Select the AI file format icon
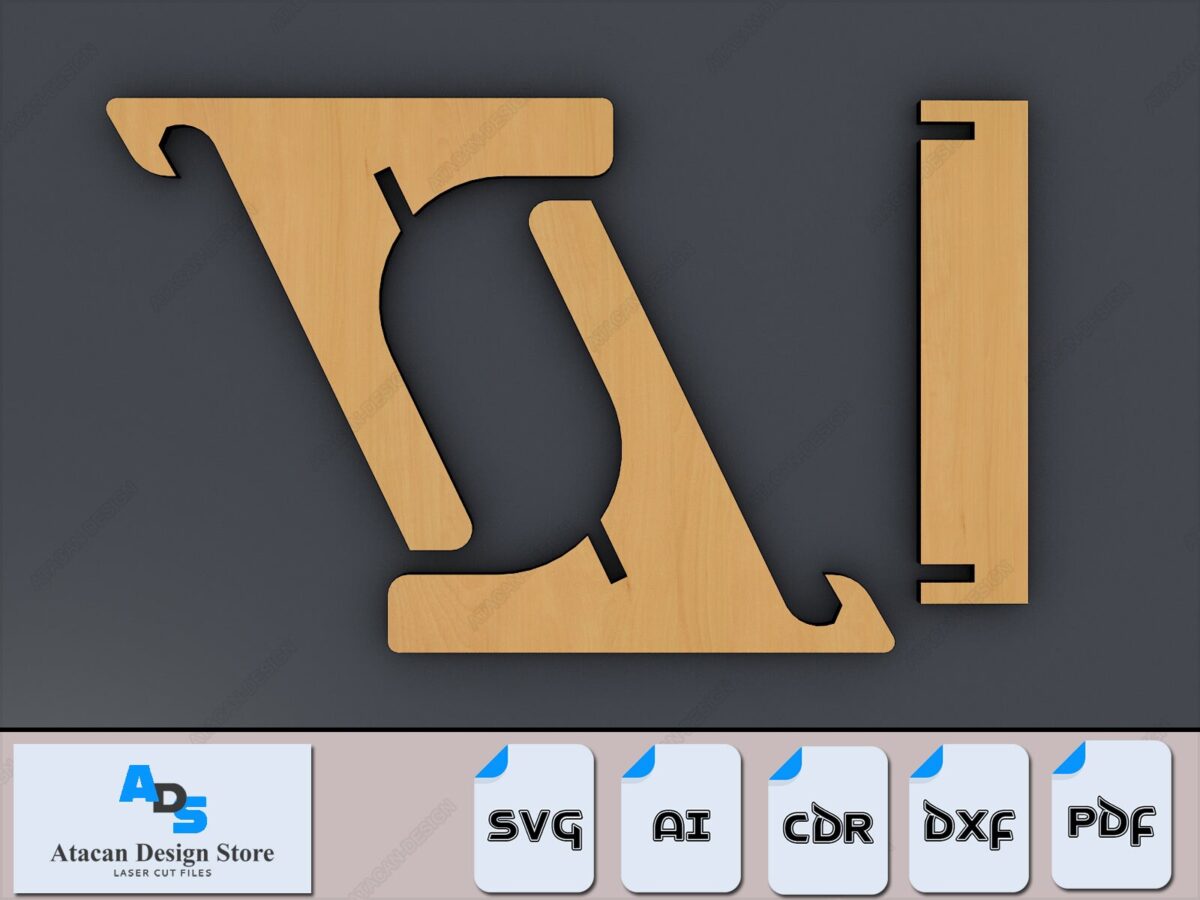 [x=681, y=818]
